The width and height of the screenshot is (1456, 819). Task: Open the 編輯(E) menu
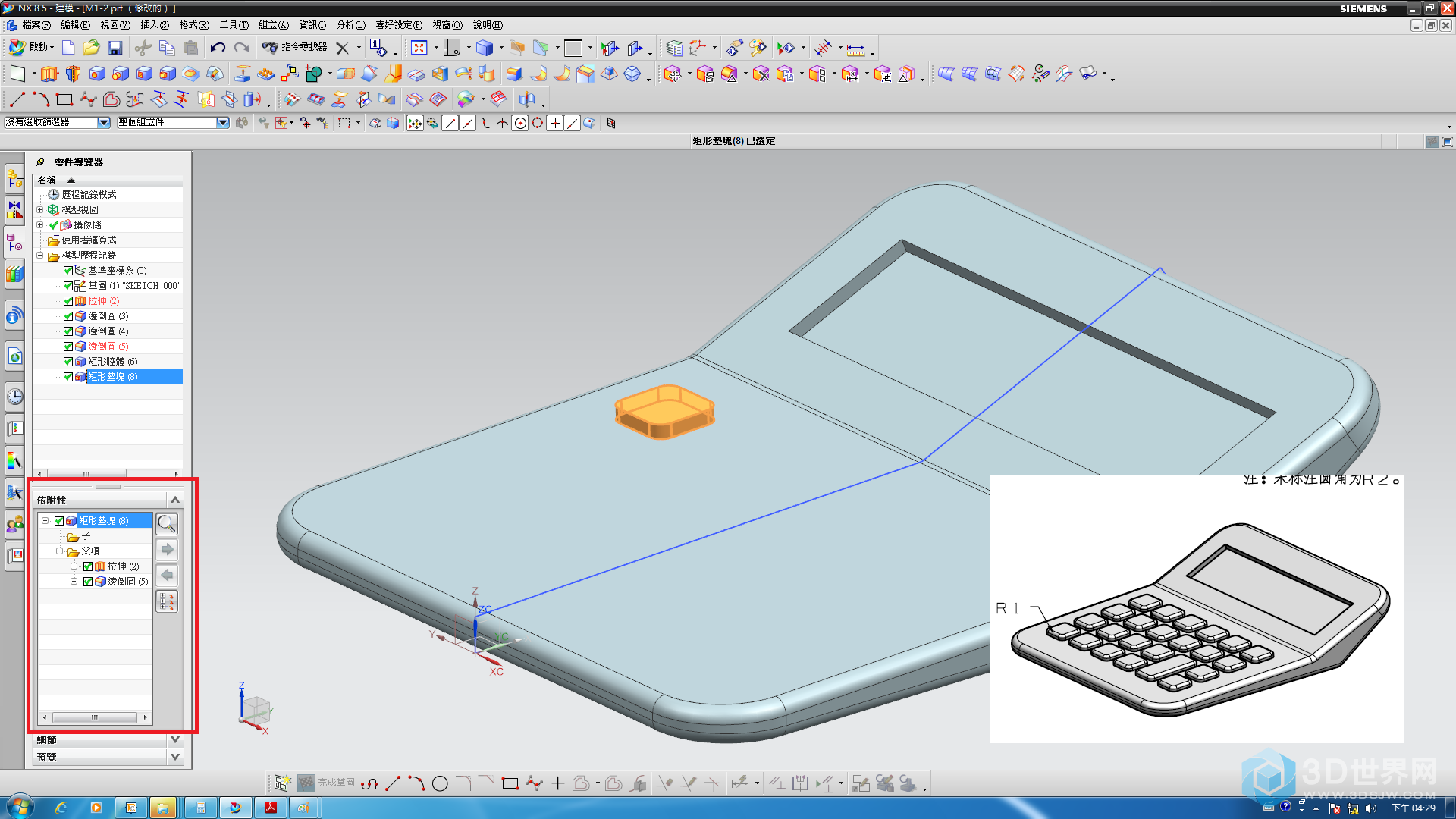(x=75, y=25)
